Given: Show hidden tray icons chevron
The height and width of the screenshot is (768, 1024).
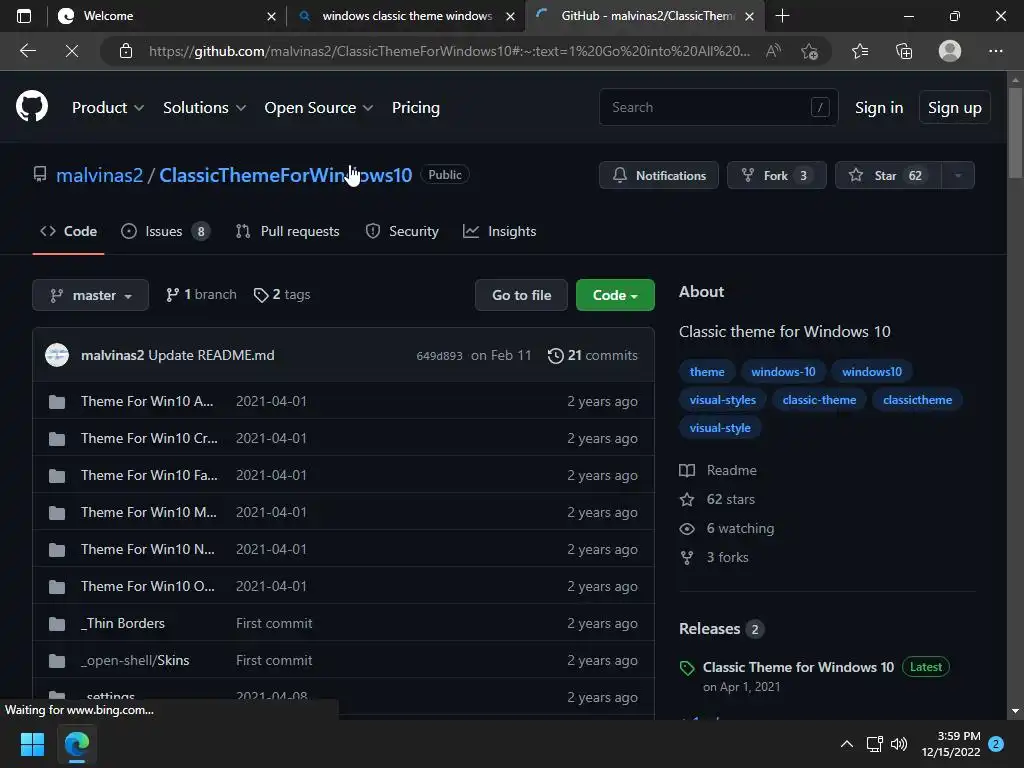Looking at the screenshot, I should click(x=846, y=744).
